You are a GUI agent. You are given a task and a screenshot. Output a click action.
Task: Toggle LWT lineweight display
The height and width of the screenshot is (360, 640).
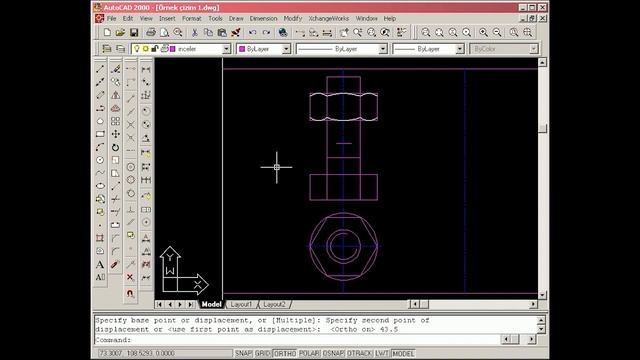382,353
